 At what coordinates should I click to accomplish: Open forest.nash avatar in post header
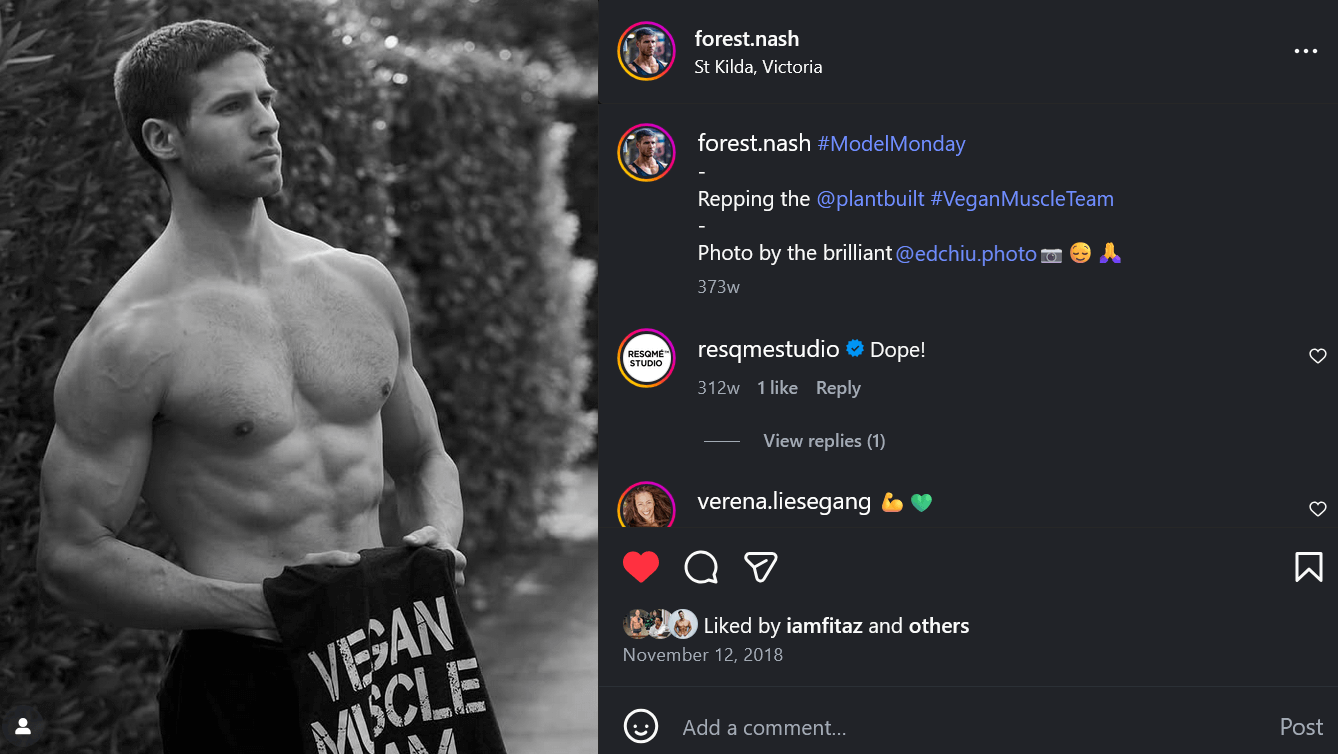[647, 51]
